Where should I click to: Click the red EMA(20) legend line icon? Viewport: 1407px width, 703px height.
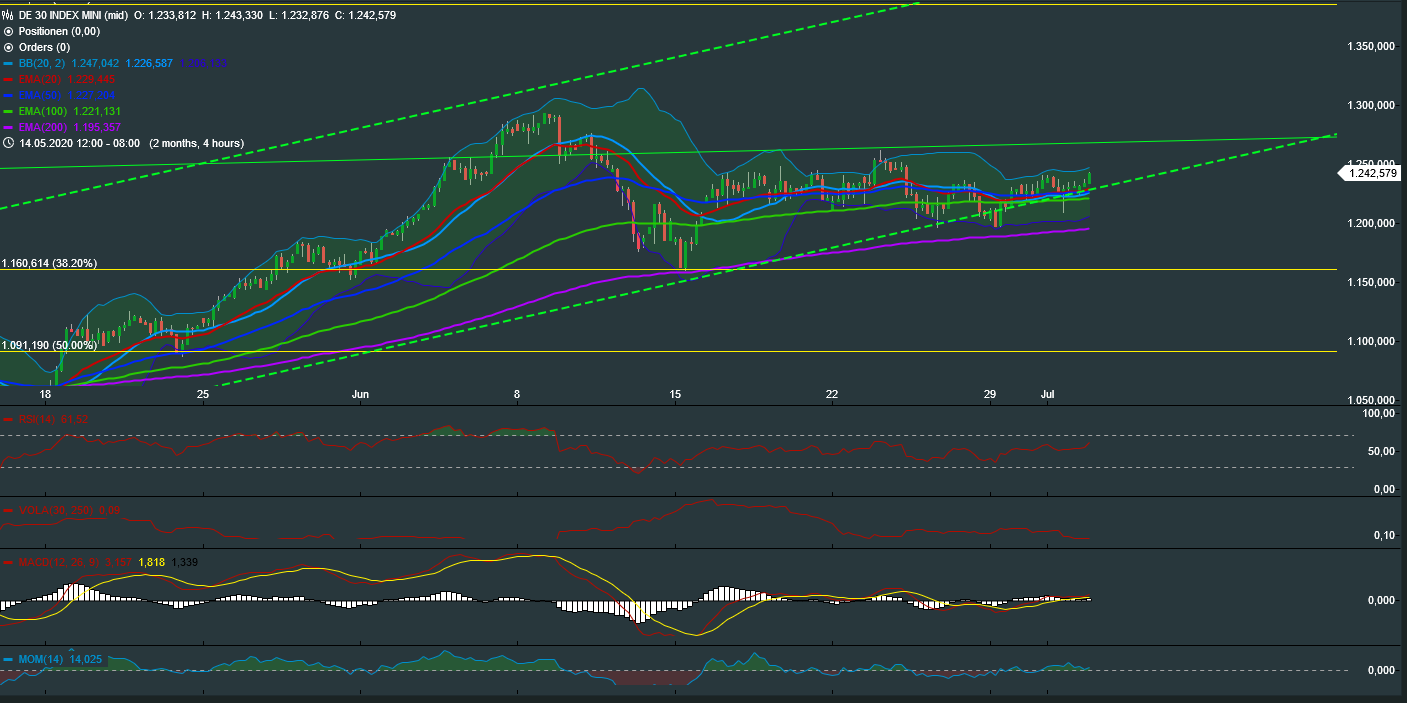(x=9, y=79)
